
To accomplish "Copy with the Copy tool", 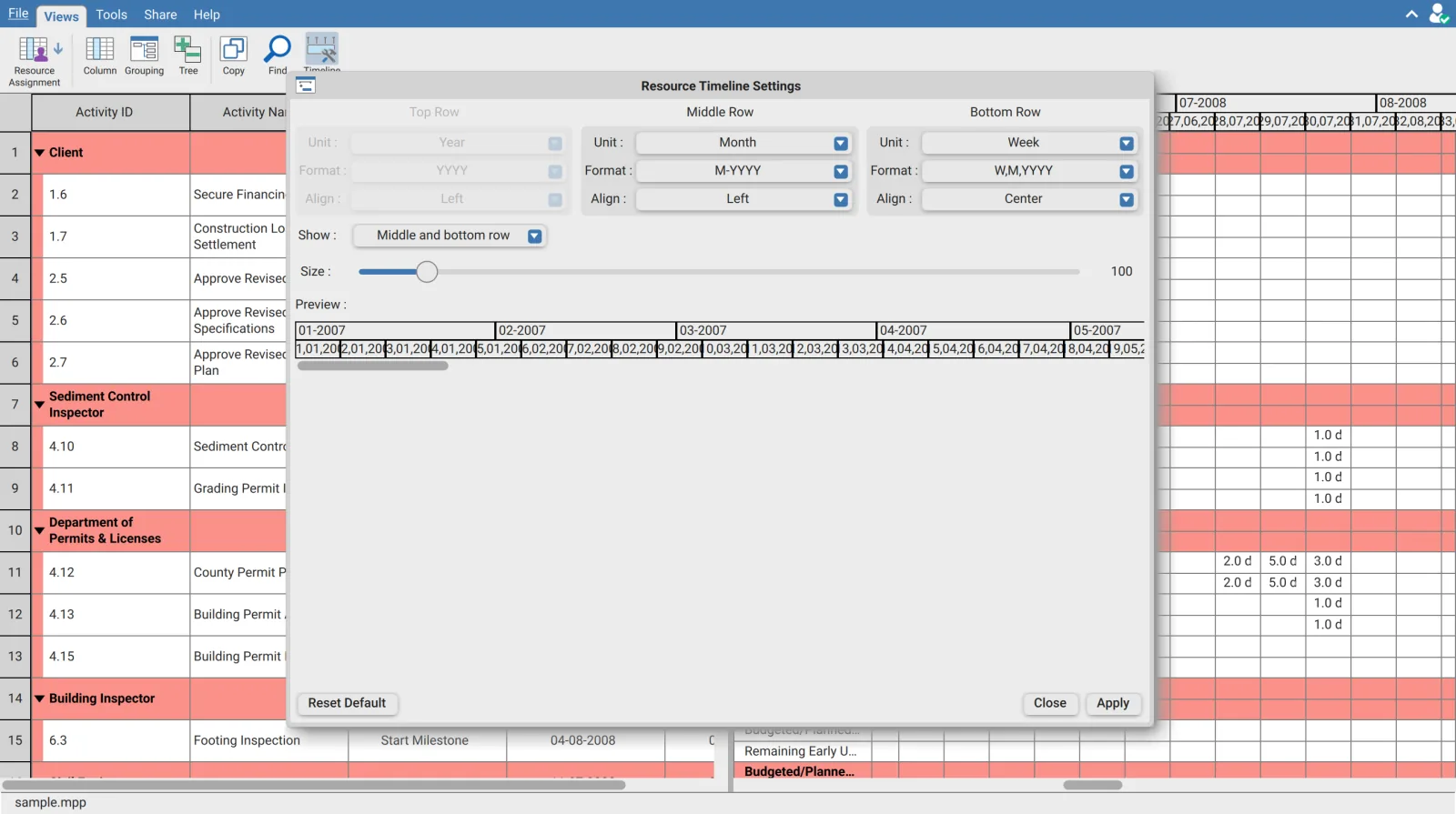I will (x=234, y=56).
